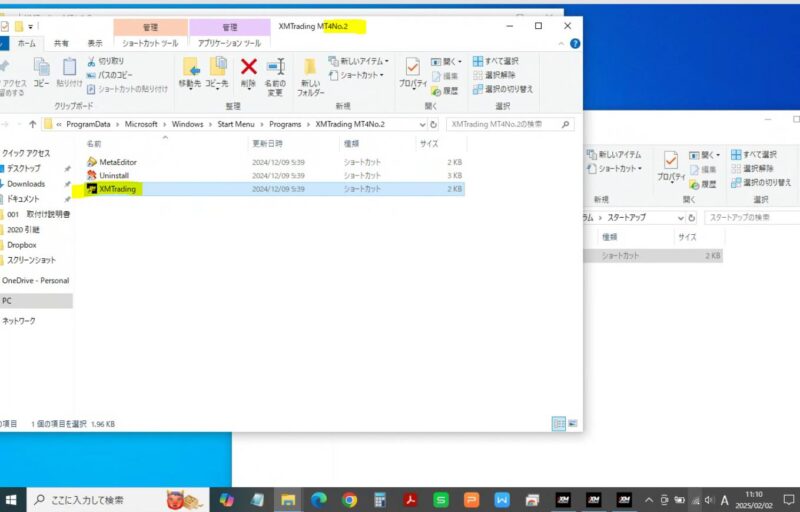The width and height of the screenshot is (800, 512).
Task: Switch to Large icons view in status bar
Action: [573, 423]
